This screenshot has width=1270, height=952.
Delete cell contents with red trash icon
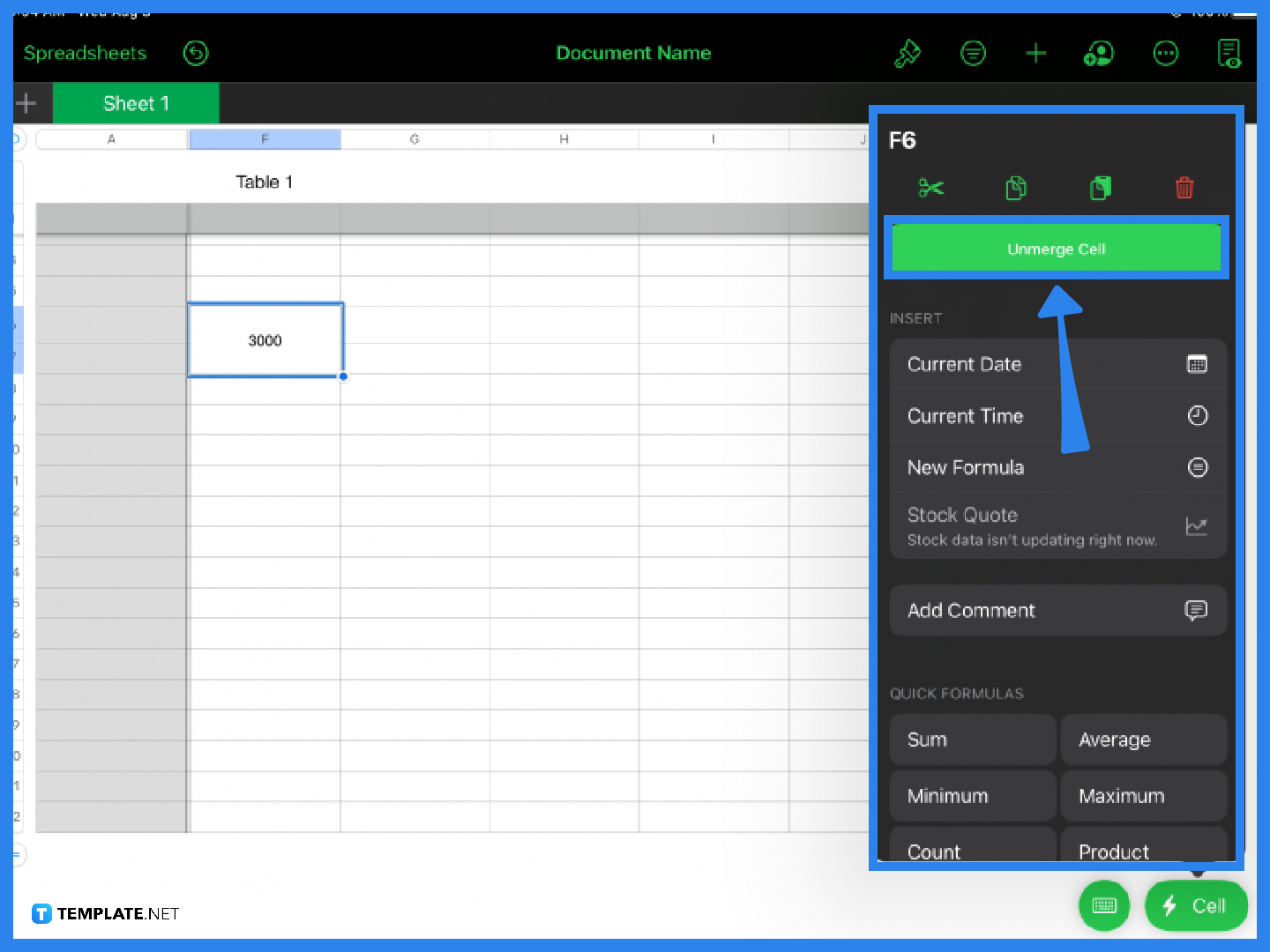(x=1184, y=188)
